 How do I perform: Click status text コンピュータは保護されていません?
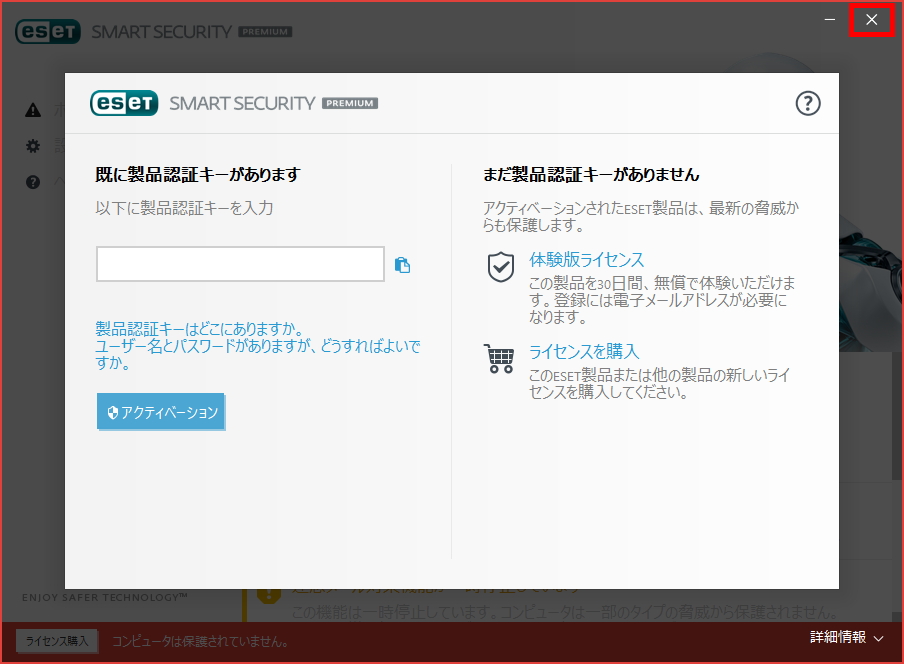200,642
